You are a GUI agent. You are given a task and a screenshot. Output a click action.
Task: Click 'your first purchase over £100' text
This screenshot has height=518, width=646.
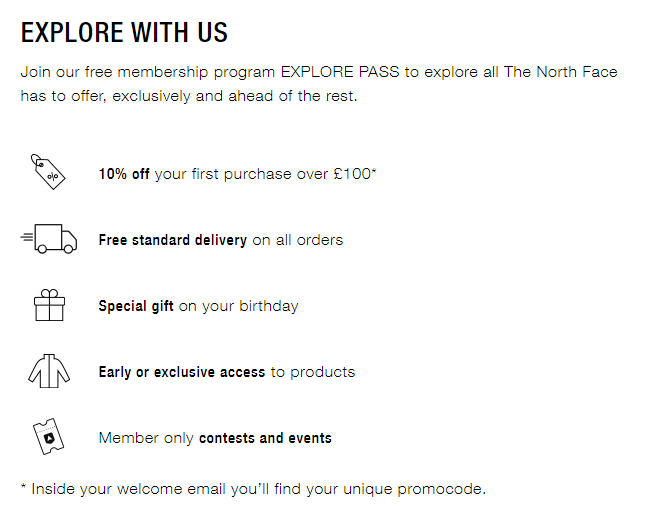[265, 174]
